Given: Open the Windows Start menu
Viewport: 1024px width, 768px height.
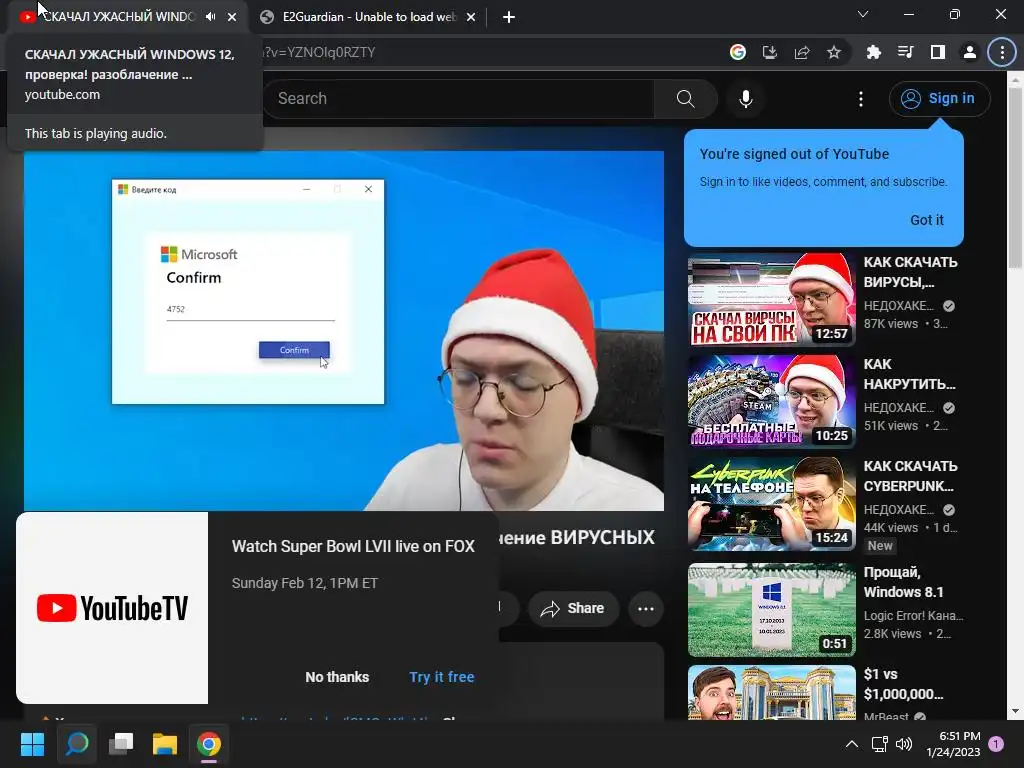Looking at the screenshot, I should 32,744.
